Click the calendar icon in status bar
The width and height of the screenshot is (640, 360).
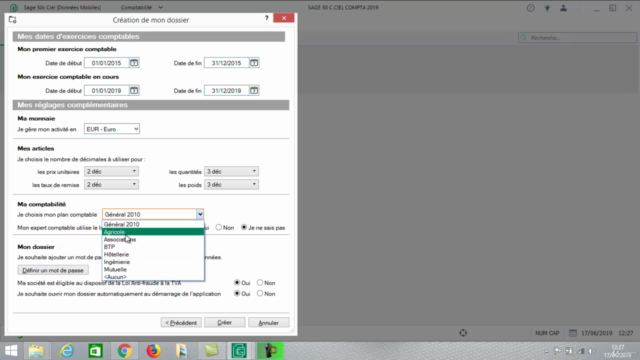573,333
